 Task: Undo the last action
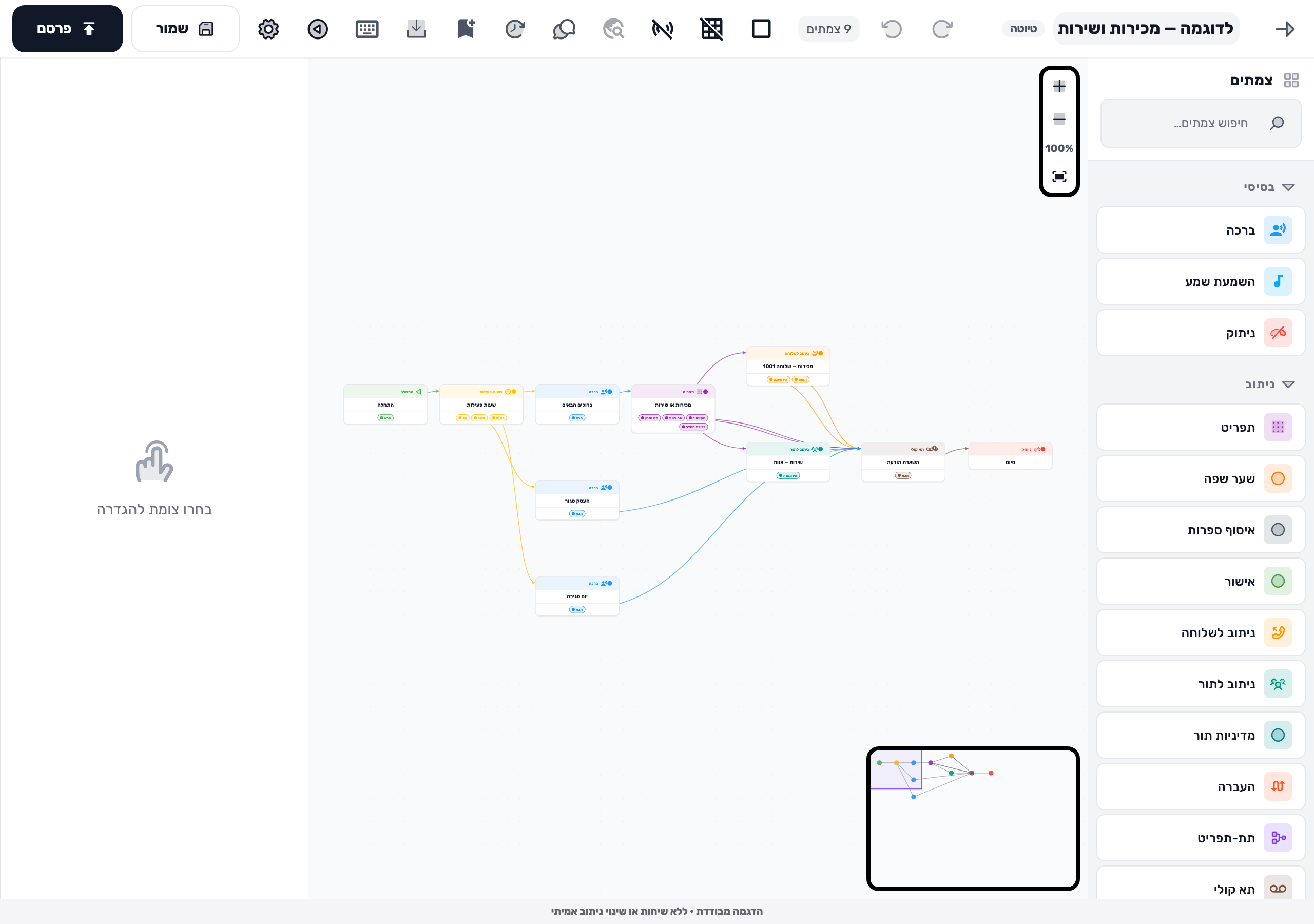[892, 29]
